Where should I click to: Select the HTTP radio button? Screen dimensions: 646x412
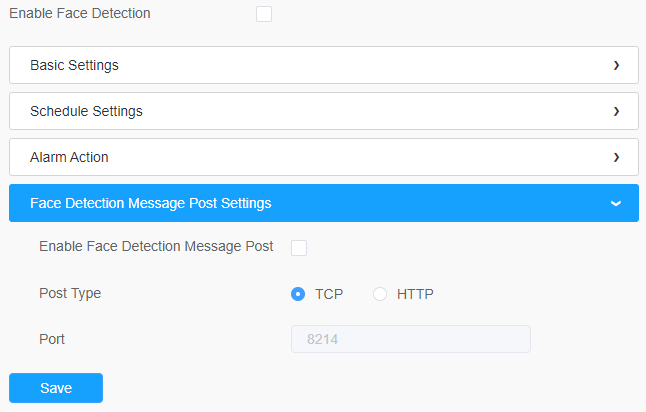[380, 294]
